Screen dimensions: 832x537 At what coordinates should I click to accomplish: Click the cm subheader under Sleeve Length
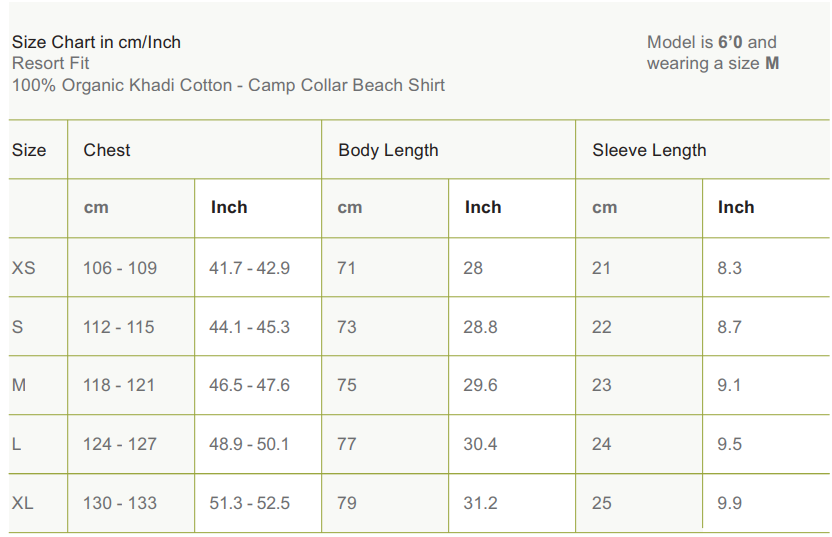click(604, 208)
